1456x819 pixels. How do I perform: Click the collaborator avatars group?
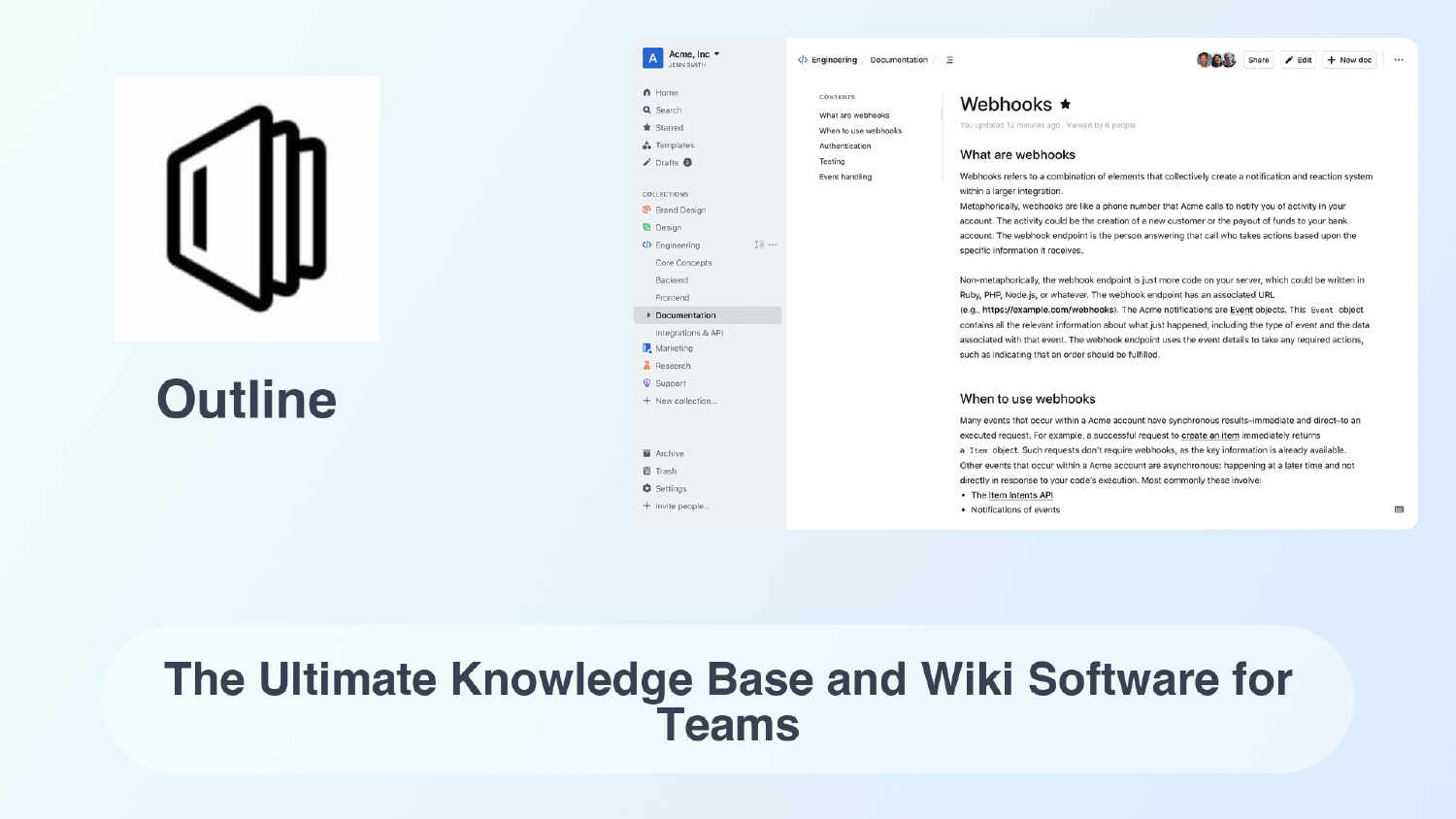(x=1214, y=59)
